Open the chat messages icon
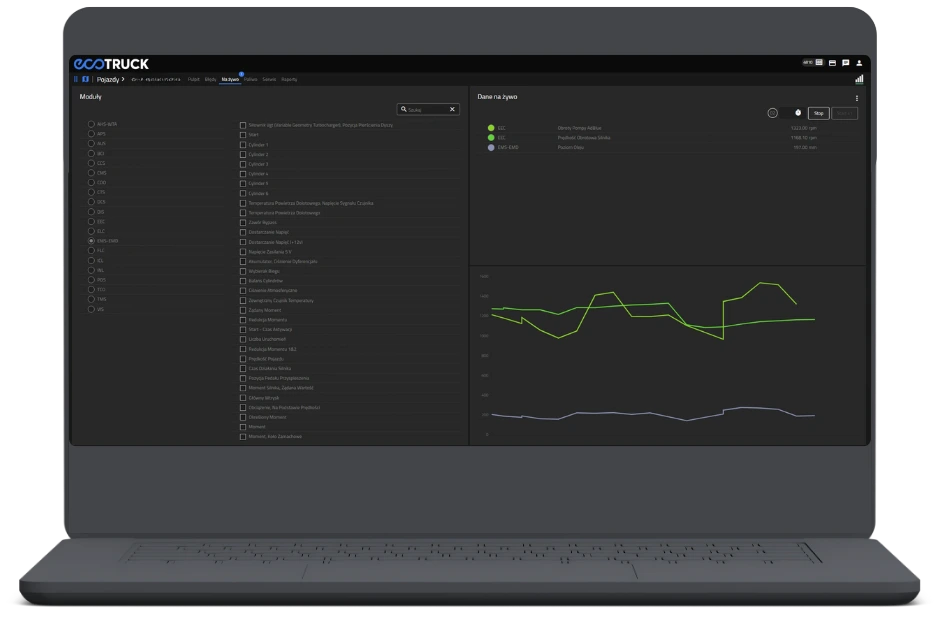The width and height of the screenshot is (940, 633). (x=846, y=63)
